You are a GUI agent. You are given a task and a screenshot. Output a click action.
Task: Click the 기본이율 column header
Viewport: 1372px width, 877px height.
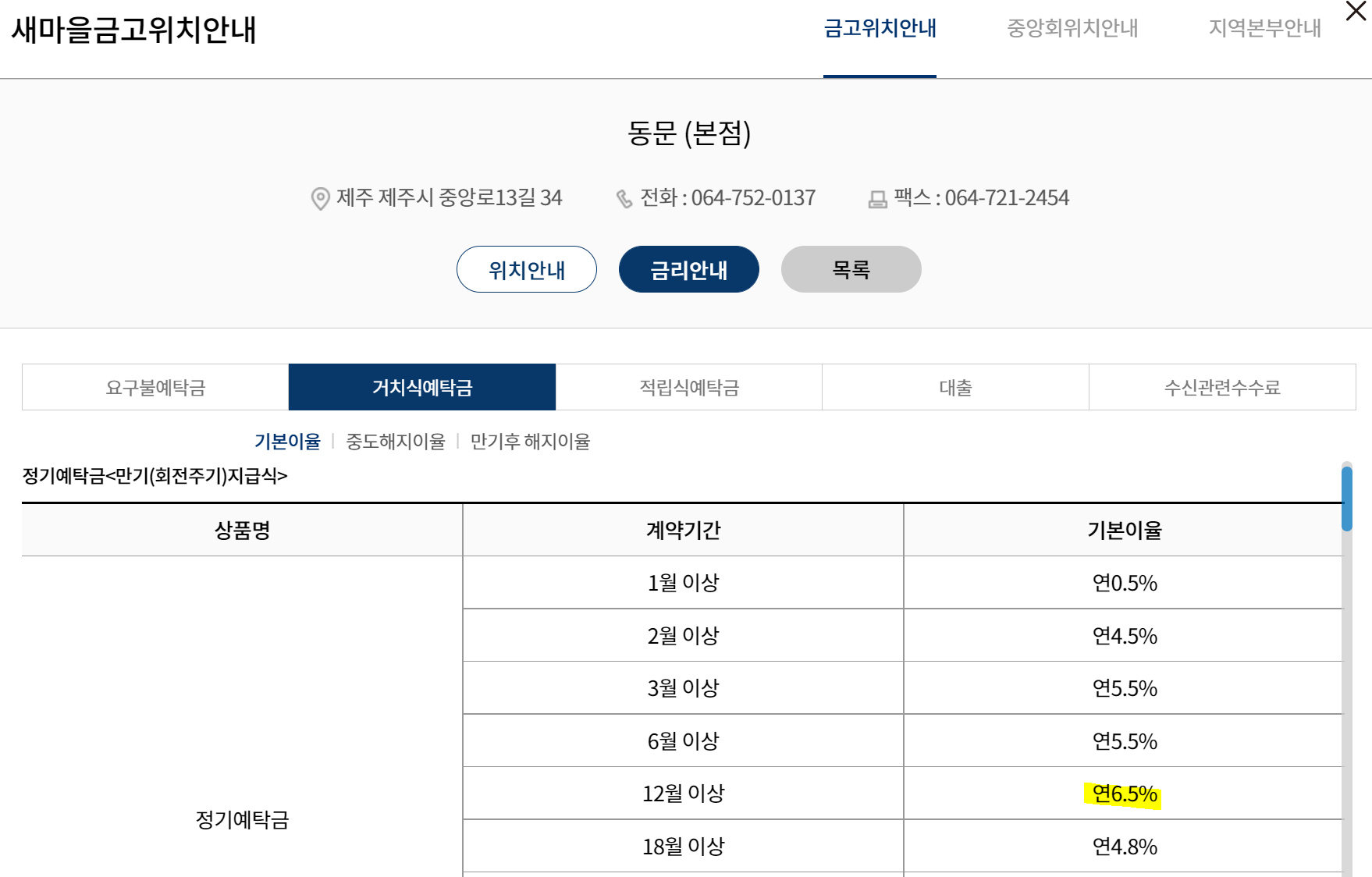1124,531
